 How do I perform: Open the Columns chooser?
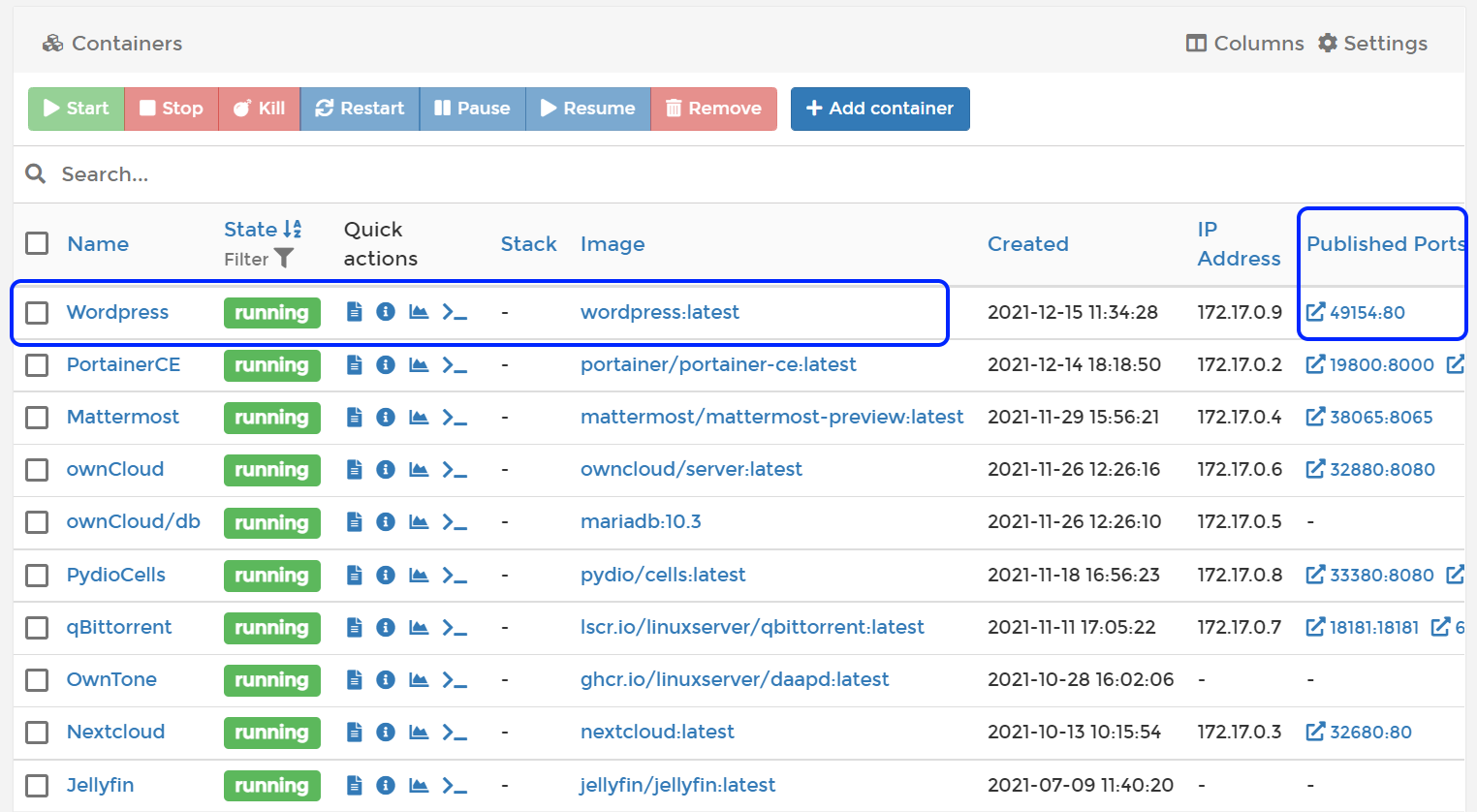point(1245,44)
